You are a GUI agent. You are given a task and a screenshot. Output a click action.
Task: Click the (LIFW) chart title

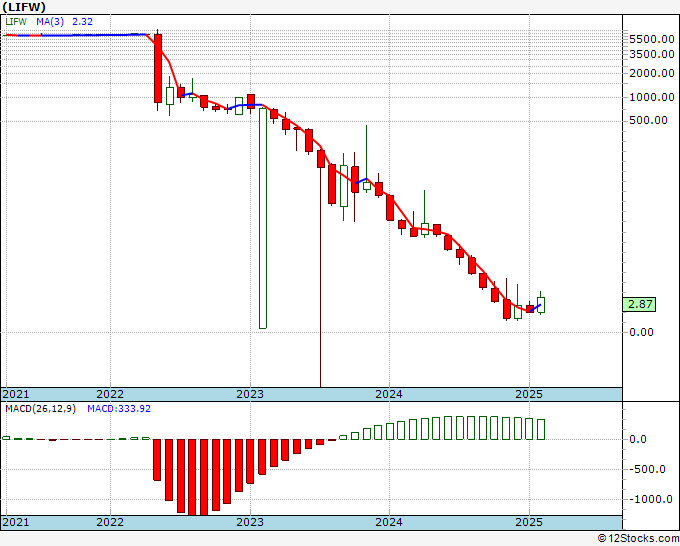click(x=24, y=7)
